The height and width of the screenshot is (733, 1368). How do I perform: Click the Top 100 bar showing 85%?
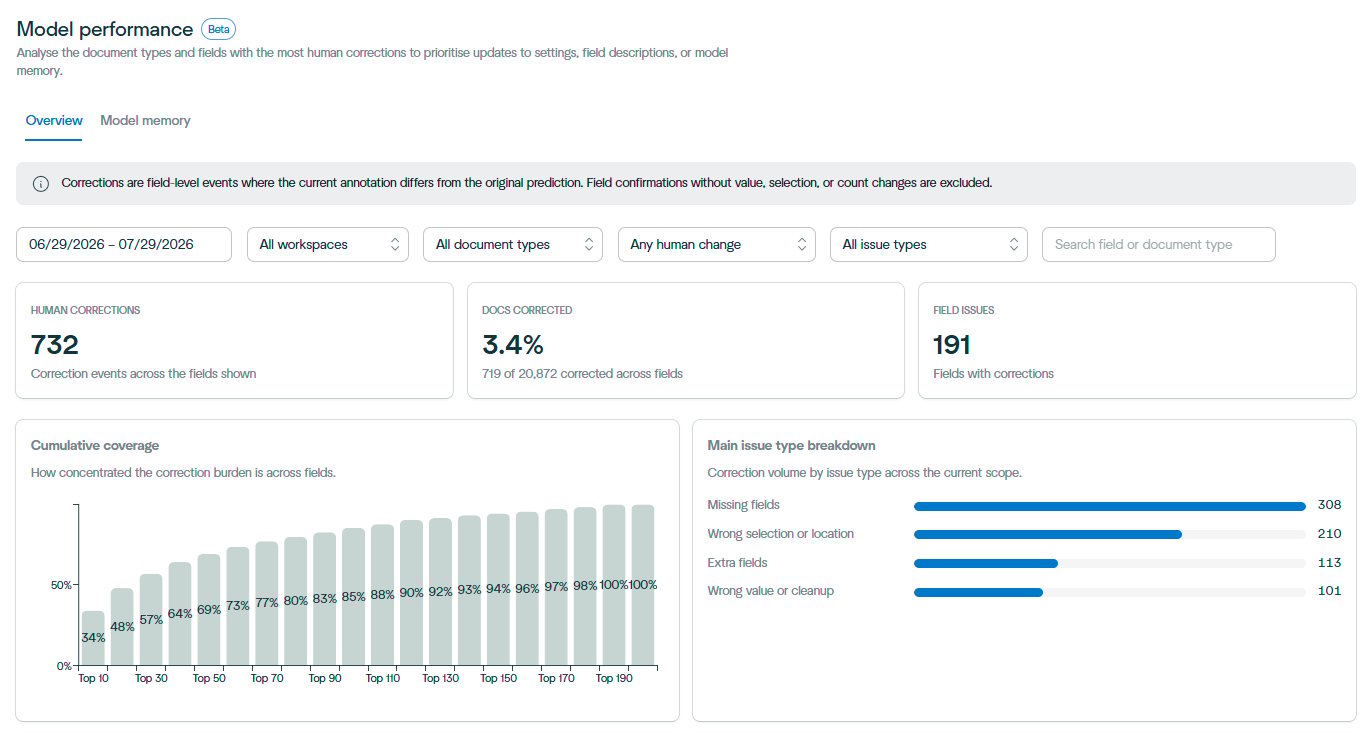tap(353, 597)
